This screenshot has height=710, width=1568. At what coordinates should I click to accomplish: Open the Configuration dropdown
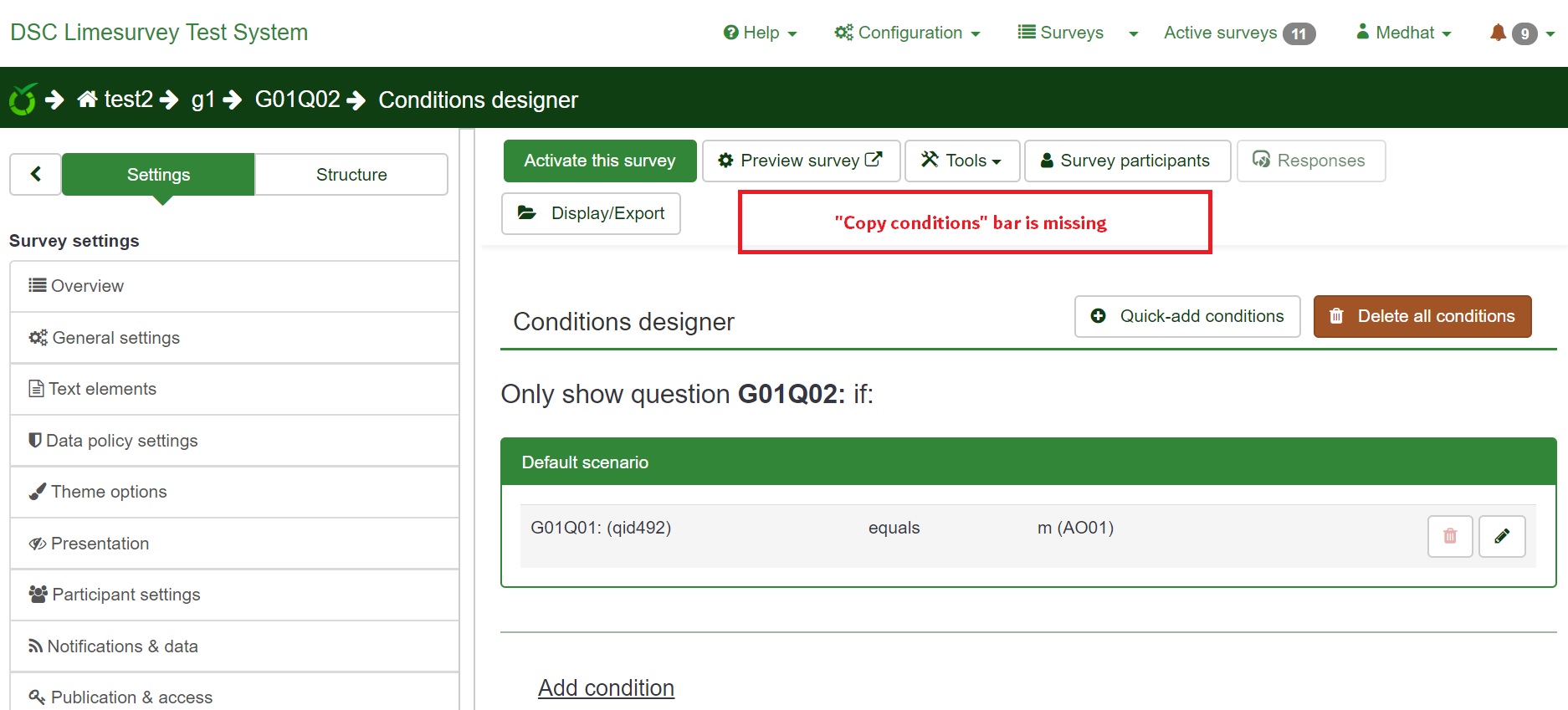pyautogui.click(x=907, y=33)
